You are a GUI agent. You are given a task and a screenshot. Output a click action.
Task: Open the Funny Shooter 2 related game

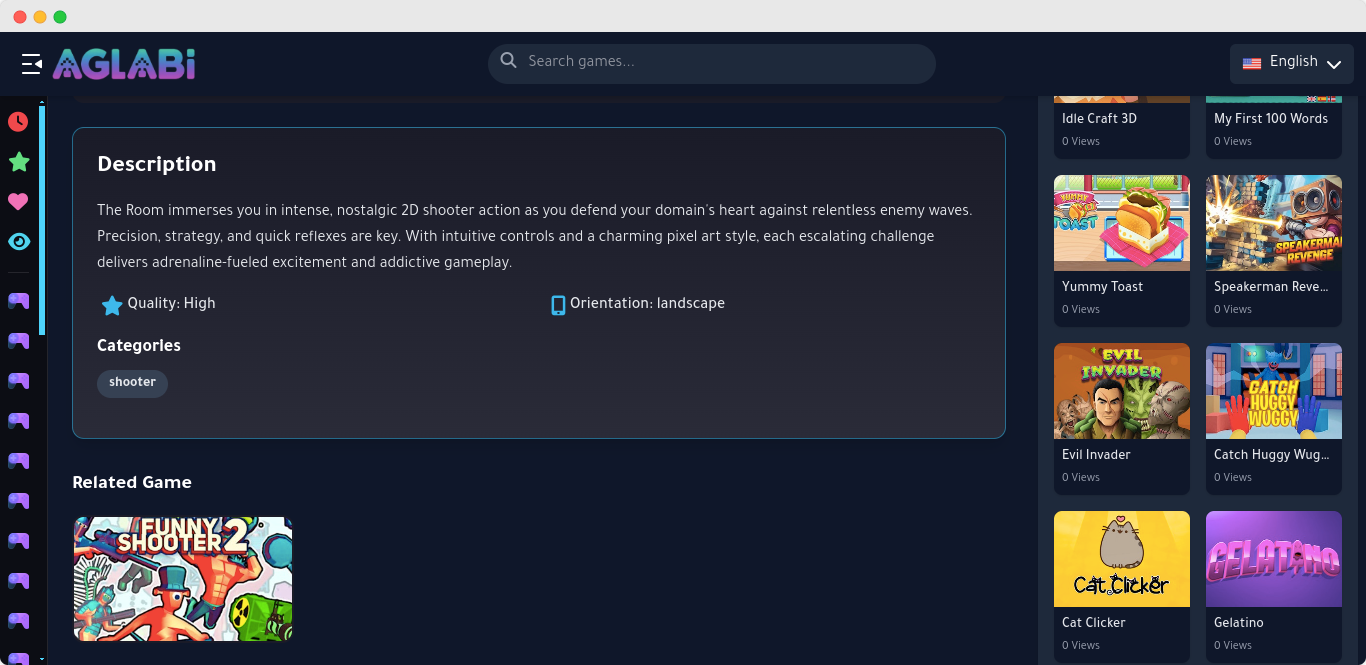[x=183, y=579]
